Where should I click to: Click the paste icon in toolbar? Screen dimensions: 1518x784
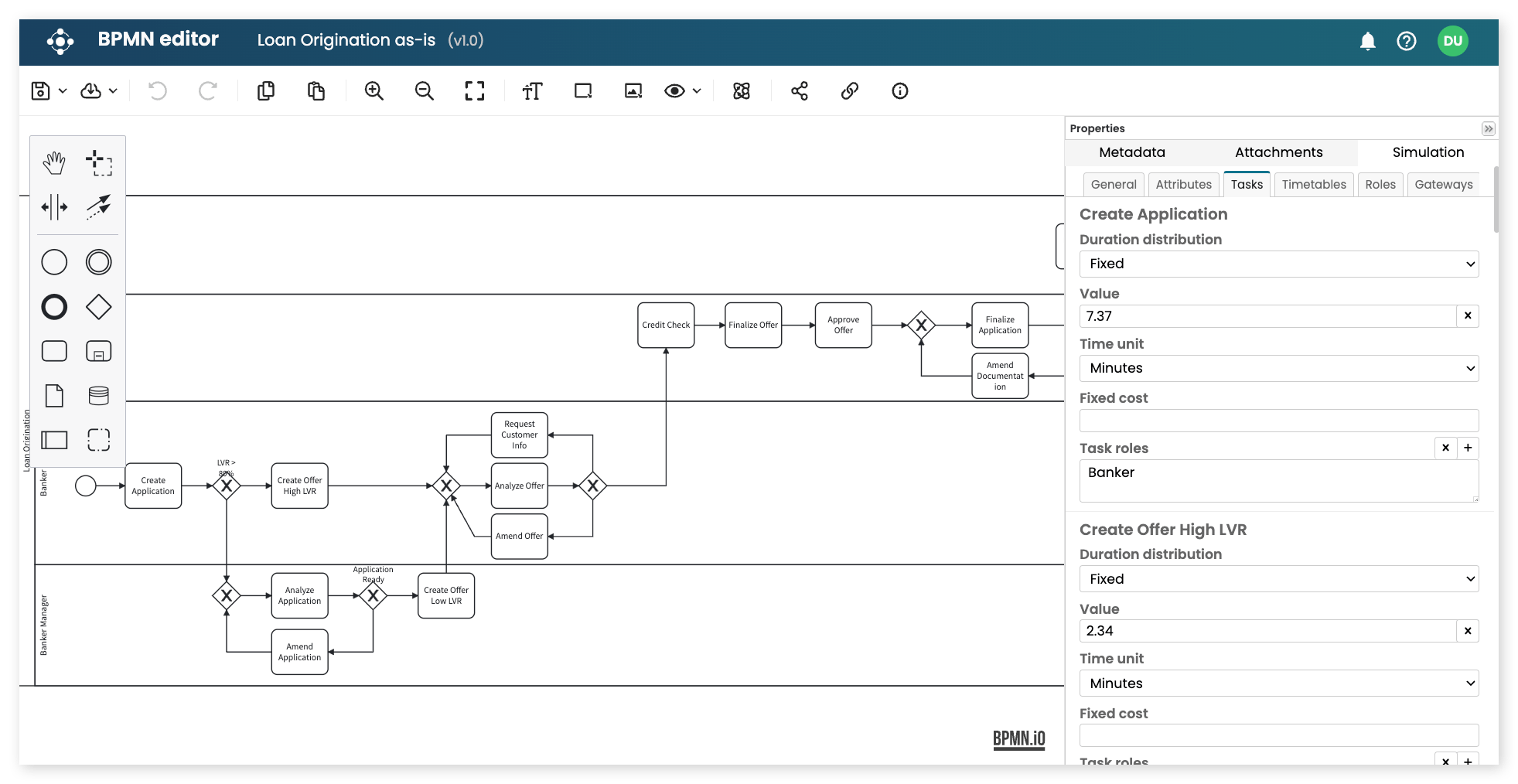click(x=316, y=91)
